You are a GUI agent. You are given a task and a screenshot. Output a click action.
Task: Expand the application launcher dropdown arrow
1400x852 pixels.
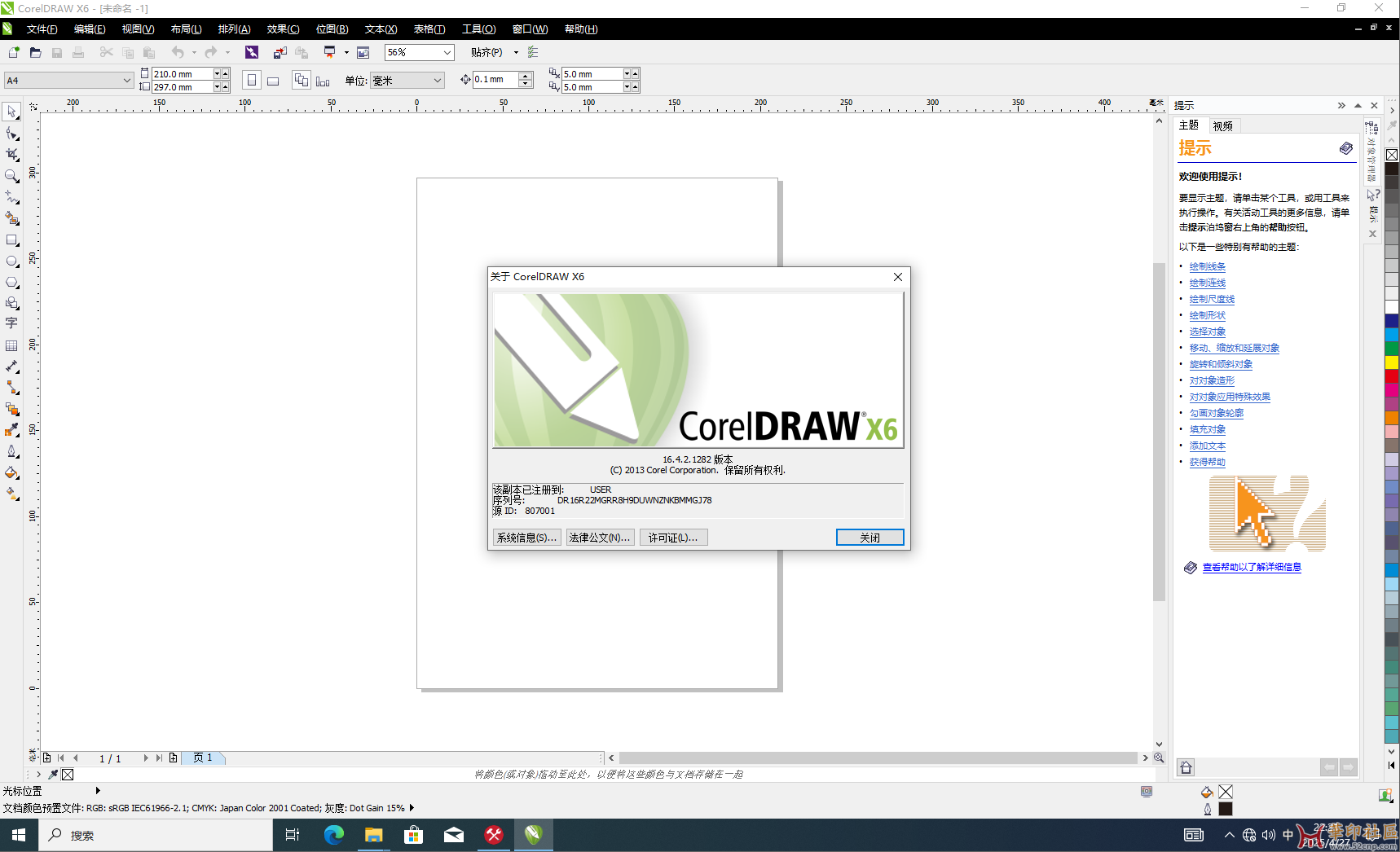click(346, 52)
